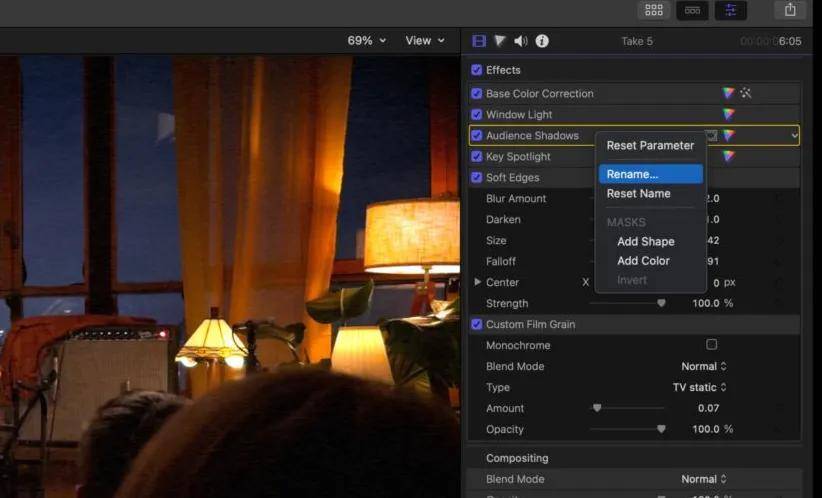Uncheck Key Spotlight effect

pos(477,156)
